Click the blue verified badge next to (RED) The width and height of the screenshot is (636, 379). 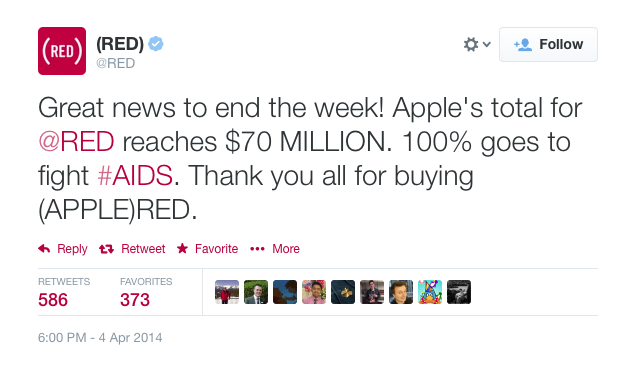(156, 44)
